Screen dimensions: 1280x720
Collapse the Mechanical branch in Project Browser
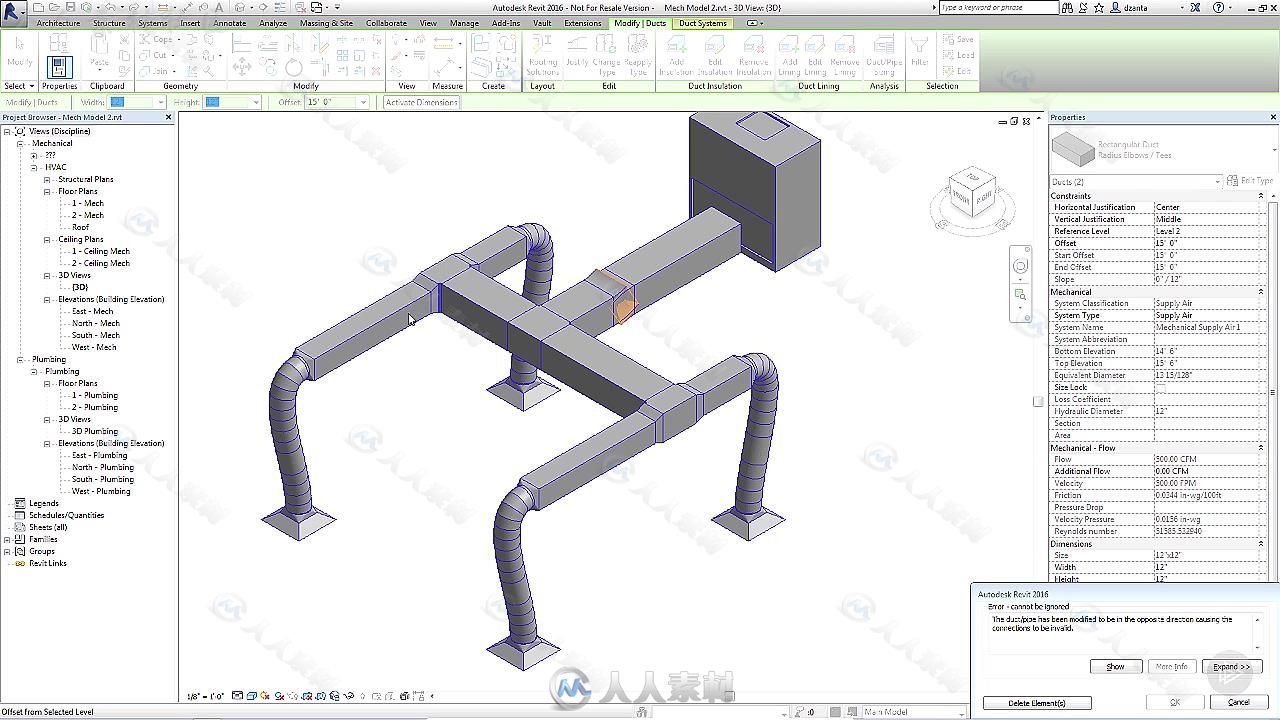pos(20,143)
